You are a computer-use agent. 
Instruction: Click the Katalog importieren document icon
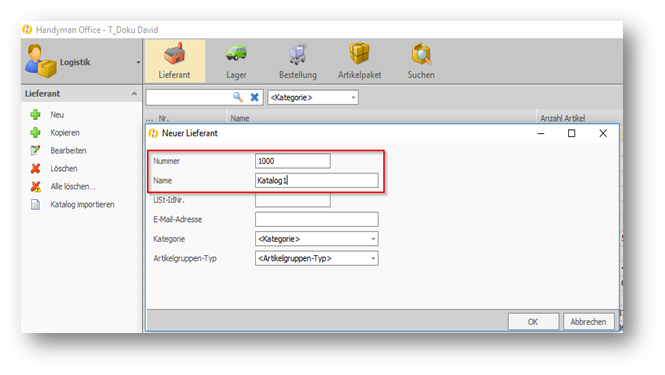pos(36,204)
